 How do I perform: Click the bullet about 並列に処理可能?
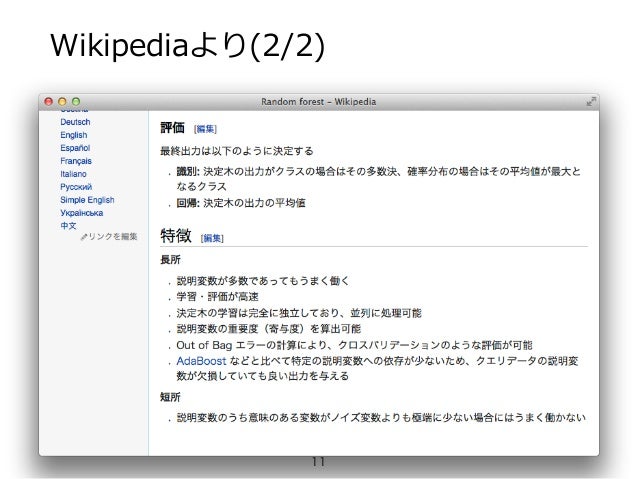[299, 313]
